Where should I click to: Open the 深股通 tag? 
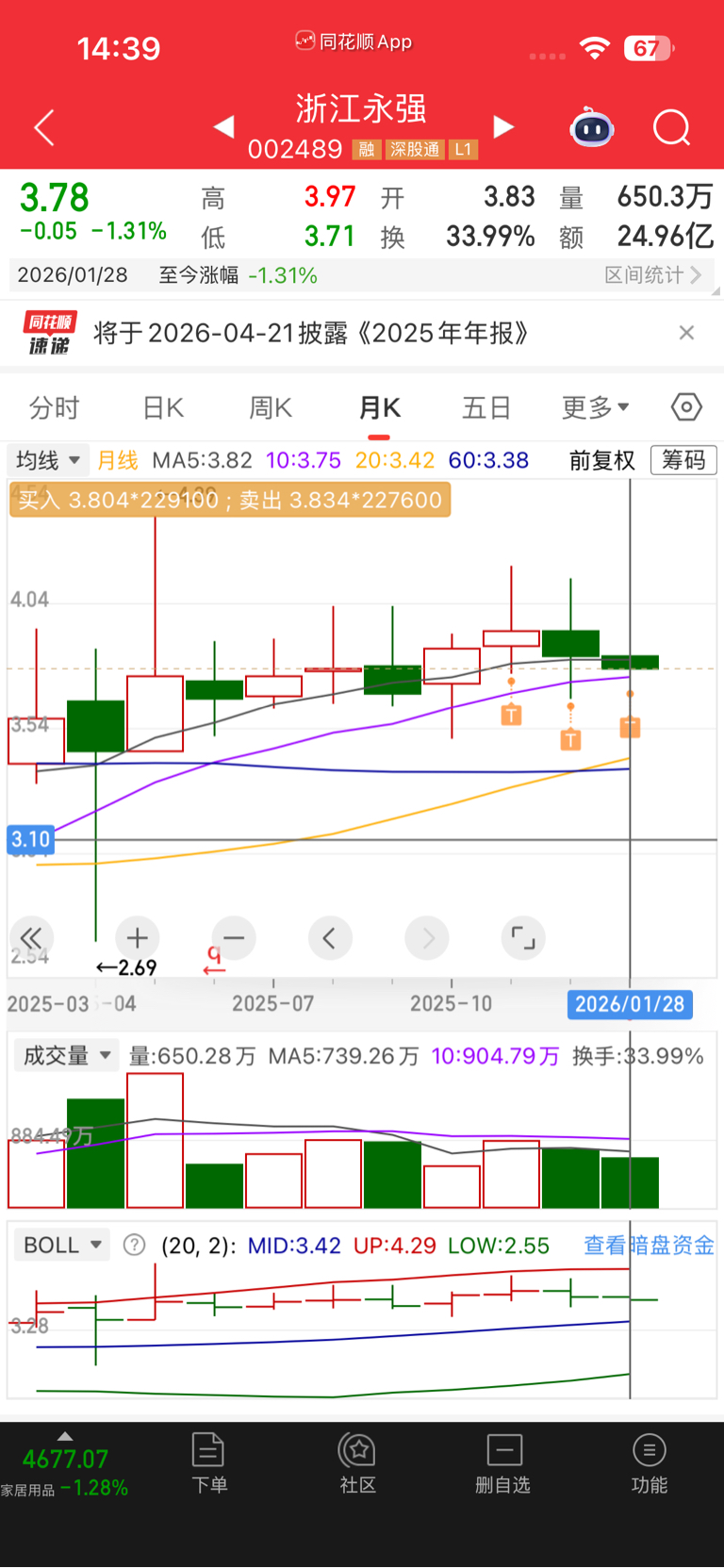[x=415, y=150]
